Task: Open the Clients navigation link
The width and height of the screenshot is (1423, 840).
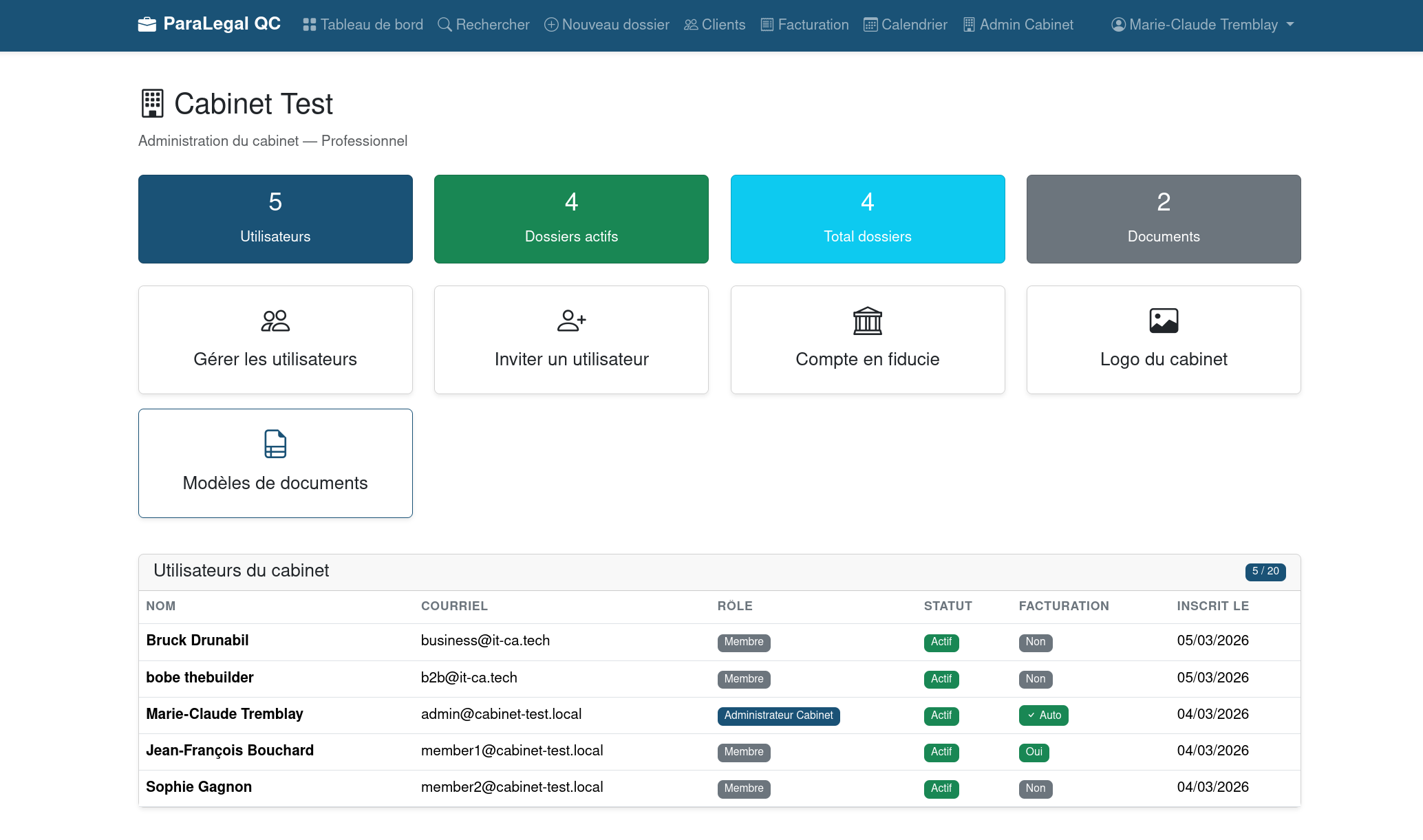Action: pos(715,25)
